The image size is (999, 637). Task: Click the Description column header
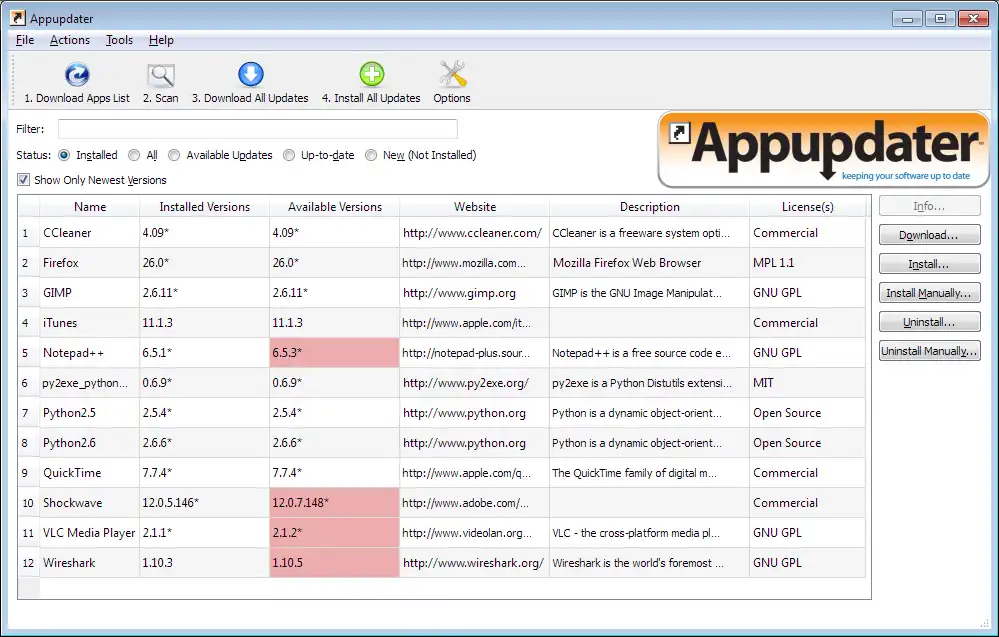pos(649,207)
